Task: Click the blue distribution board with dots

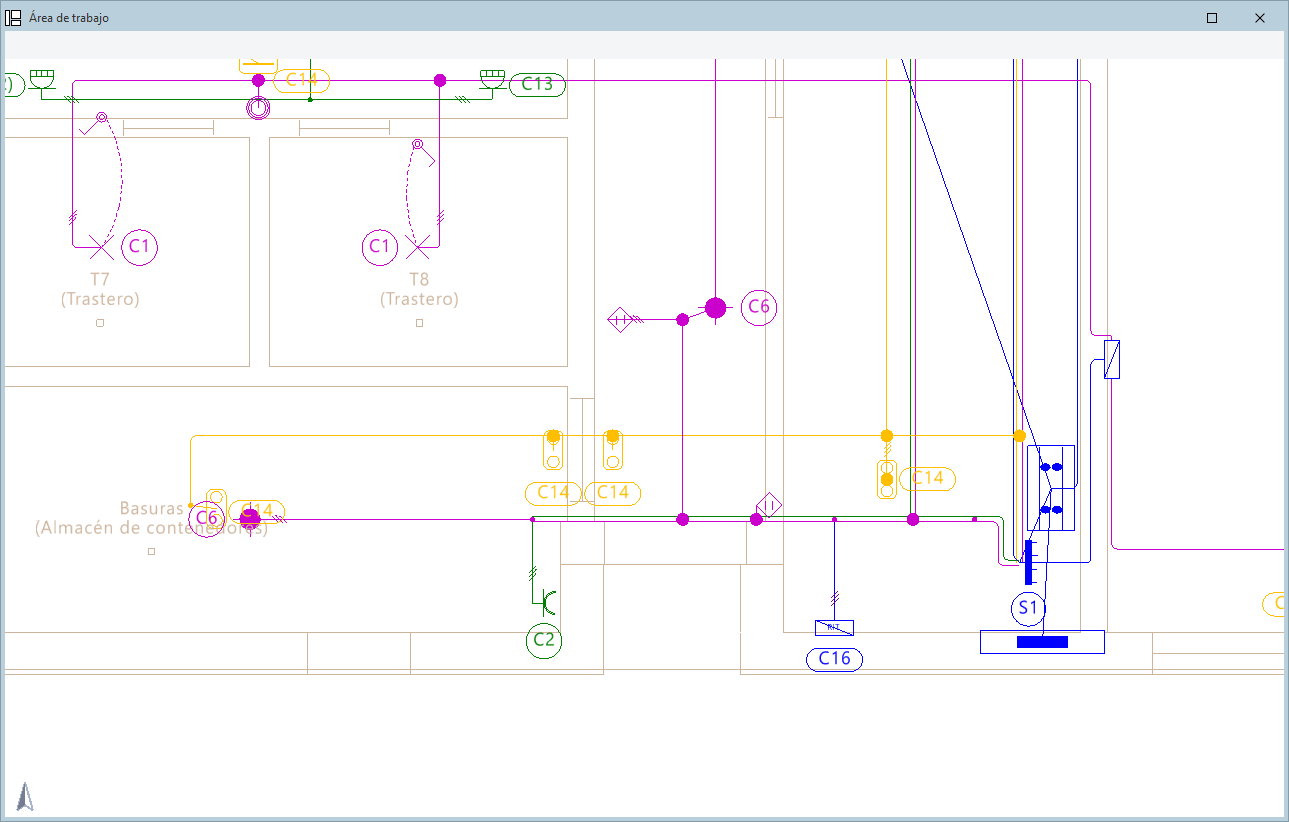Action: pos(1051,488)
